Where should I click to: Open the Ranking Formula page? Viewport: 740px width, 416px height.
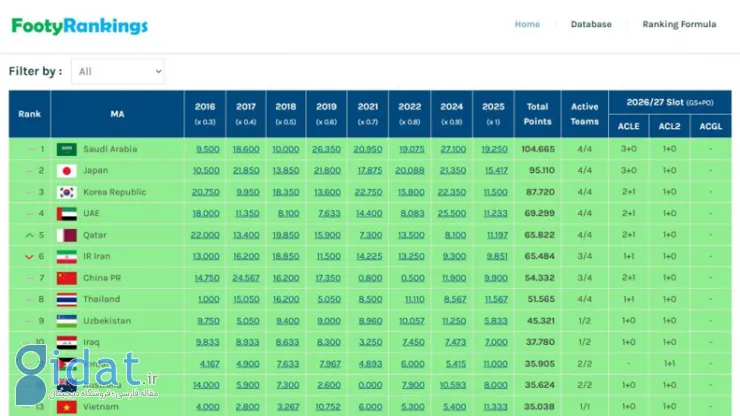point(679,24)
